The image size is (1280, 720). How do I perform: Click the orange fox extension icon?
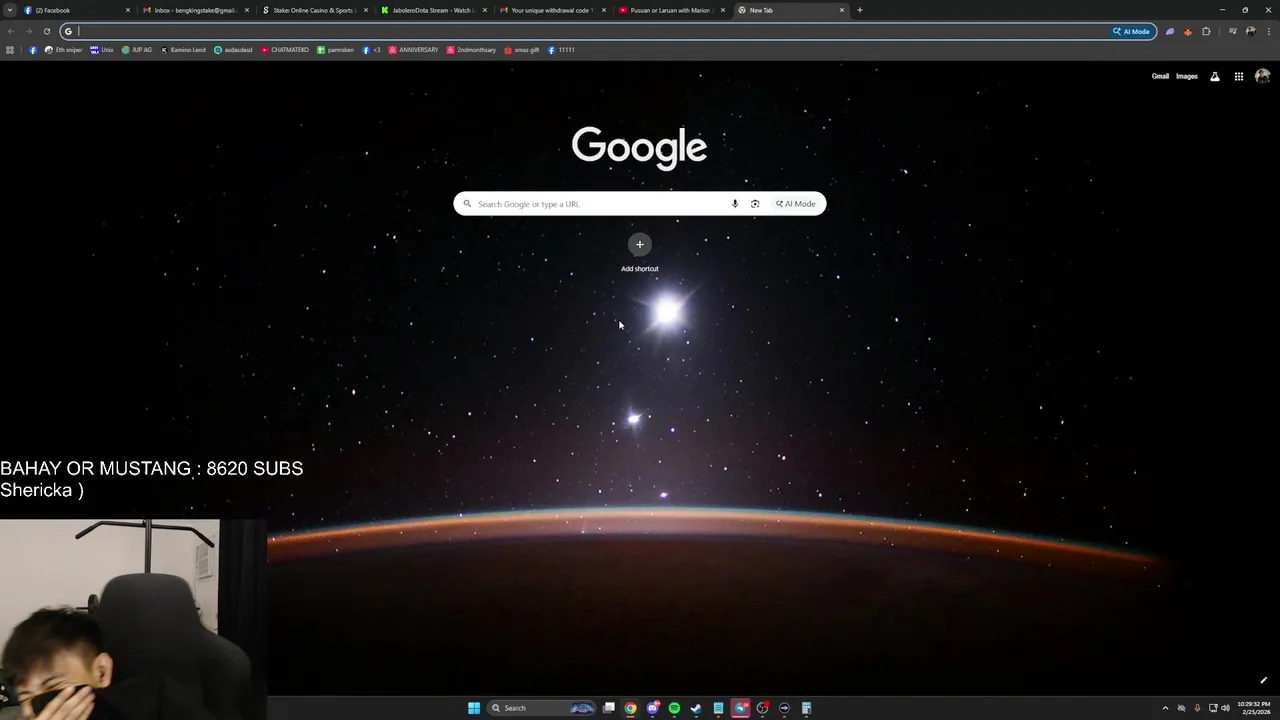click(1188, 31)
